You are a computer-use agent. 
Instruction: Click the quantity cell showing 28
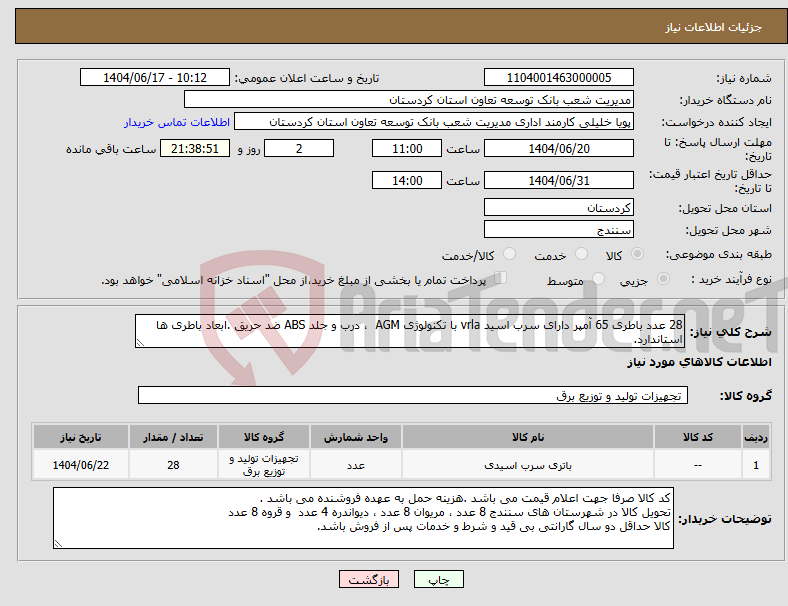(173, 465)
